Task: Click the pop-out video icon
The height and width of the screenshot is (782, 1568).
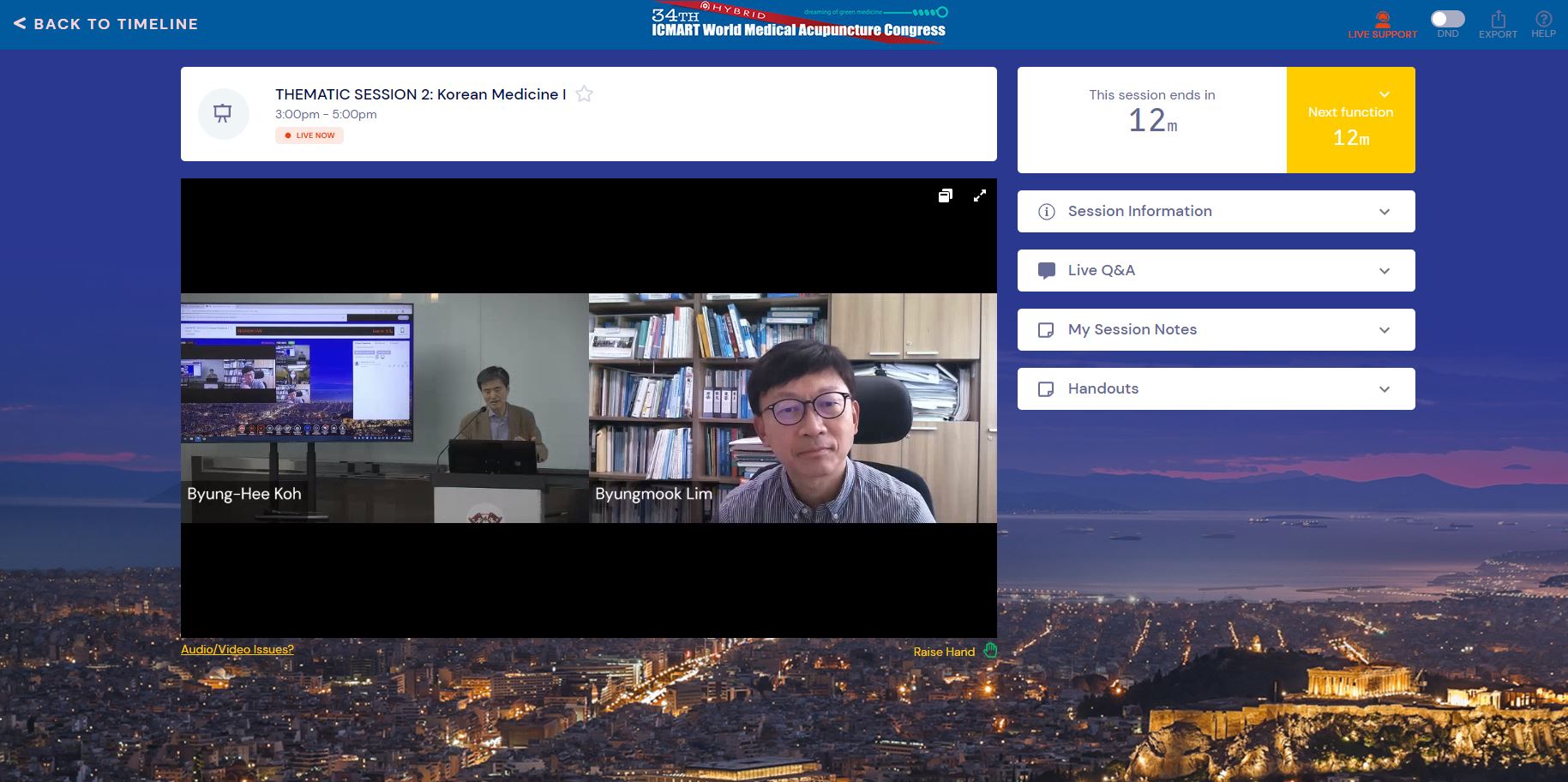Action: coord(945,195)
